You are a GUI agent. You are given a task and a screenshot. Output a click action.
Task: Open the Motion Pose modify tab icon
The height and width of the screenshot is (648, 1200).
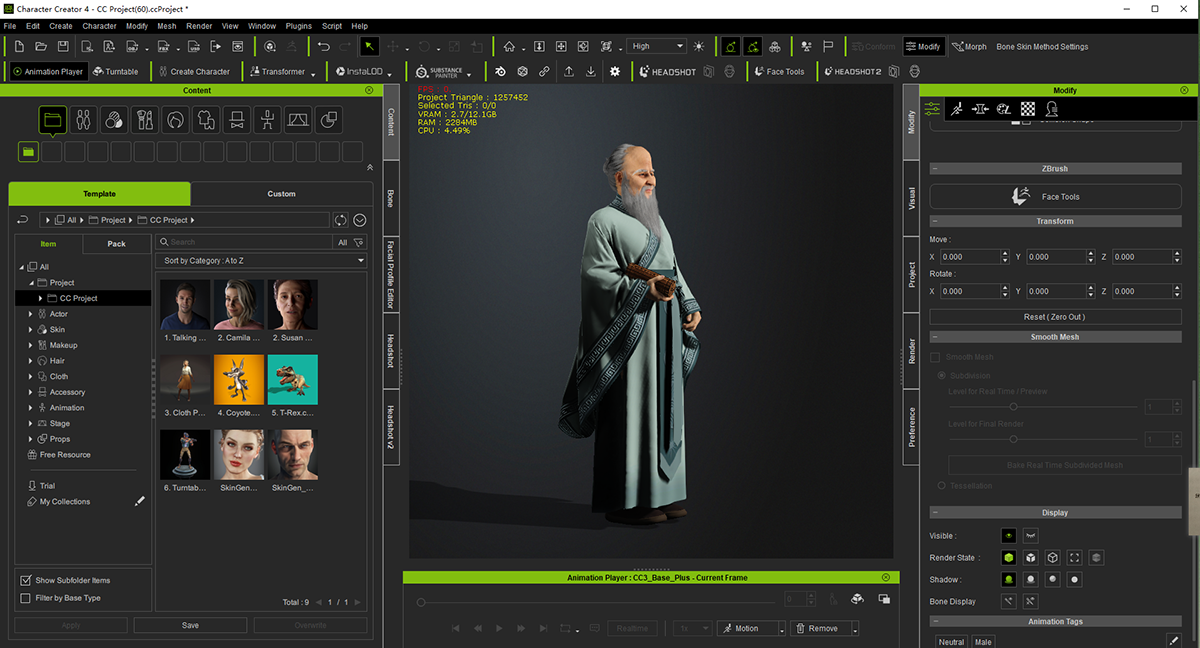point(957,109)
